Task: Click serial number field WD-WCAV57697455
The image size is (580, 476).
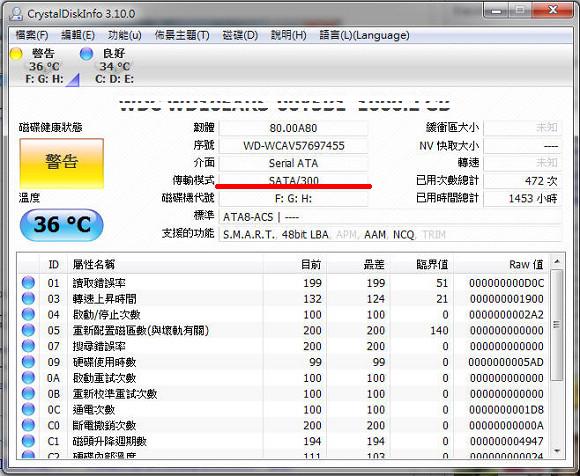Action: (x=293, y=145)
